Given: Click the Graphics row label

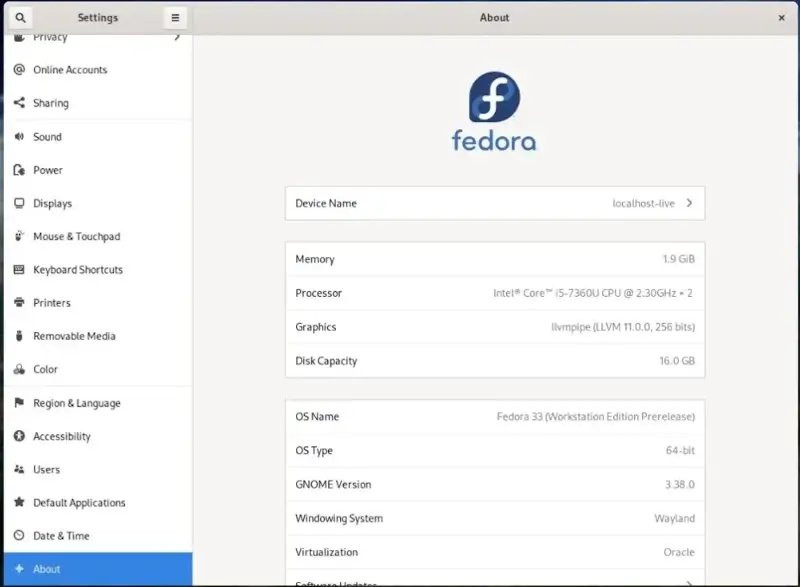Looking at the screenshot, I should point(316,327).
